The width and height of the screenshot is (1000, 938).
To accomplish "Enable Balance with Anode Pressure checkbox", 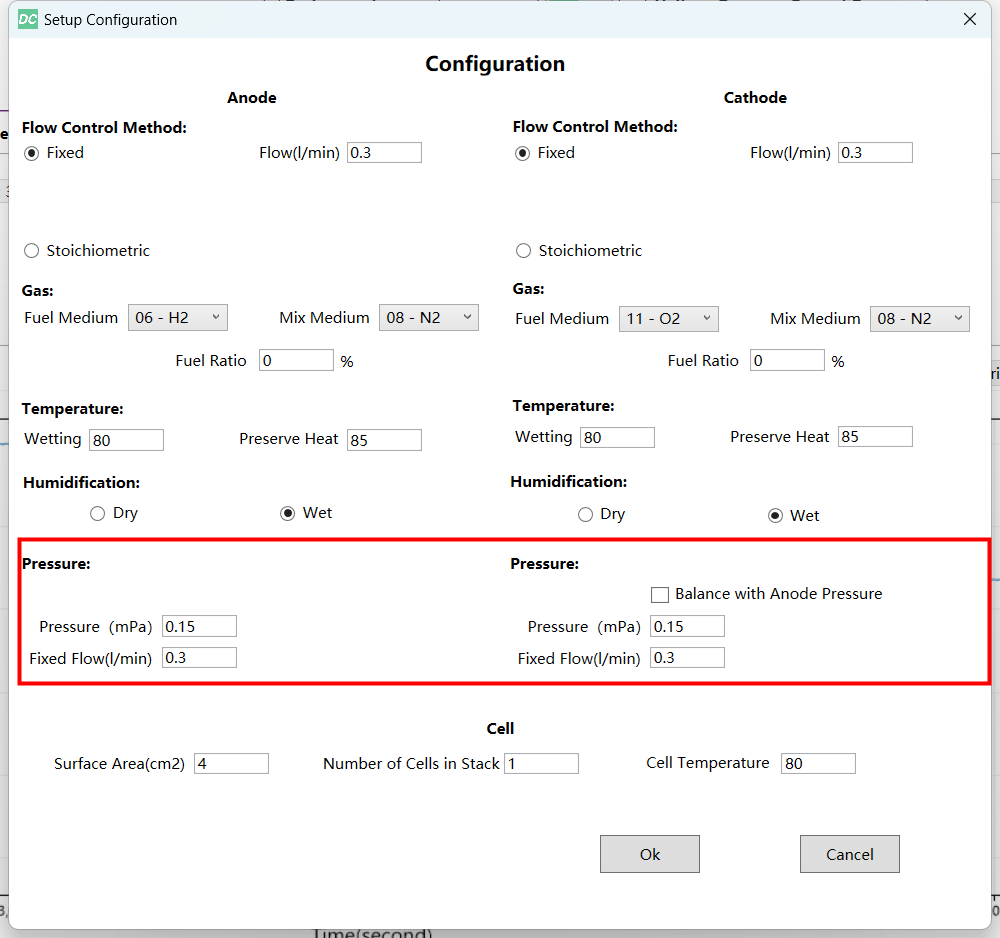I will point(660,595).
